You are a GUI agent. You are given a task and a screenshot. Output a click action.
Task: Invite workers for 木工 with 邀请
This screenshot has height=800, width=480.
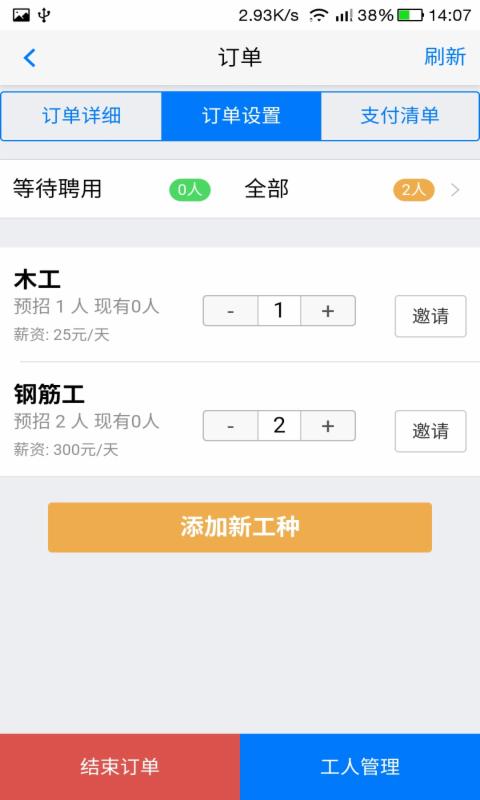click(431, 316)
